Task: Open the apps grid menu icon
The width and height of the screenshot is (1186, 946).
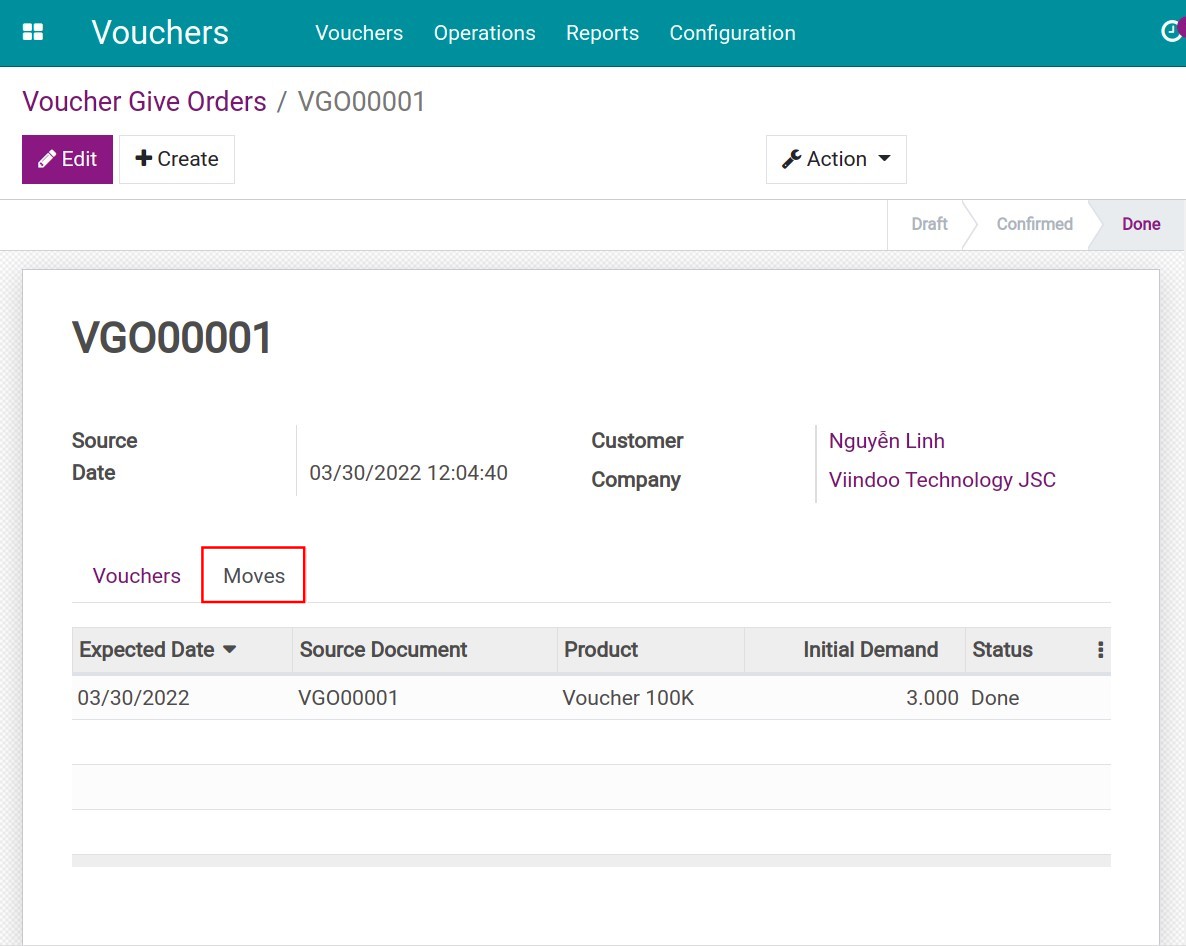Action: point(33,33)
